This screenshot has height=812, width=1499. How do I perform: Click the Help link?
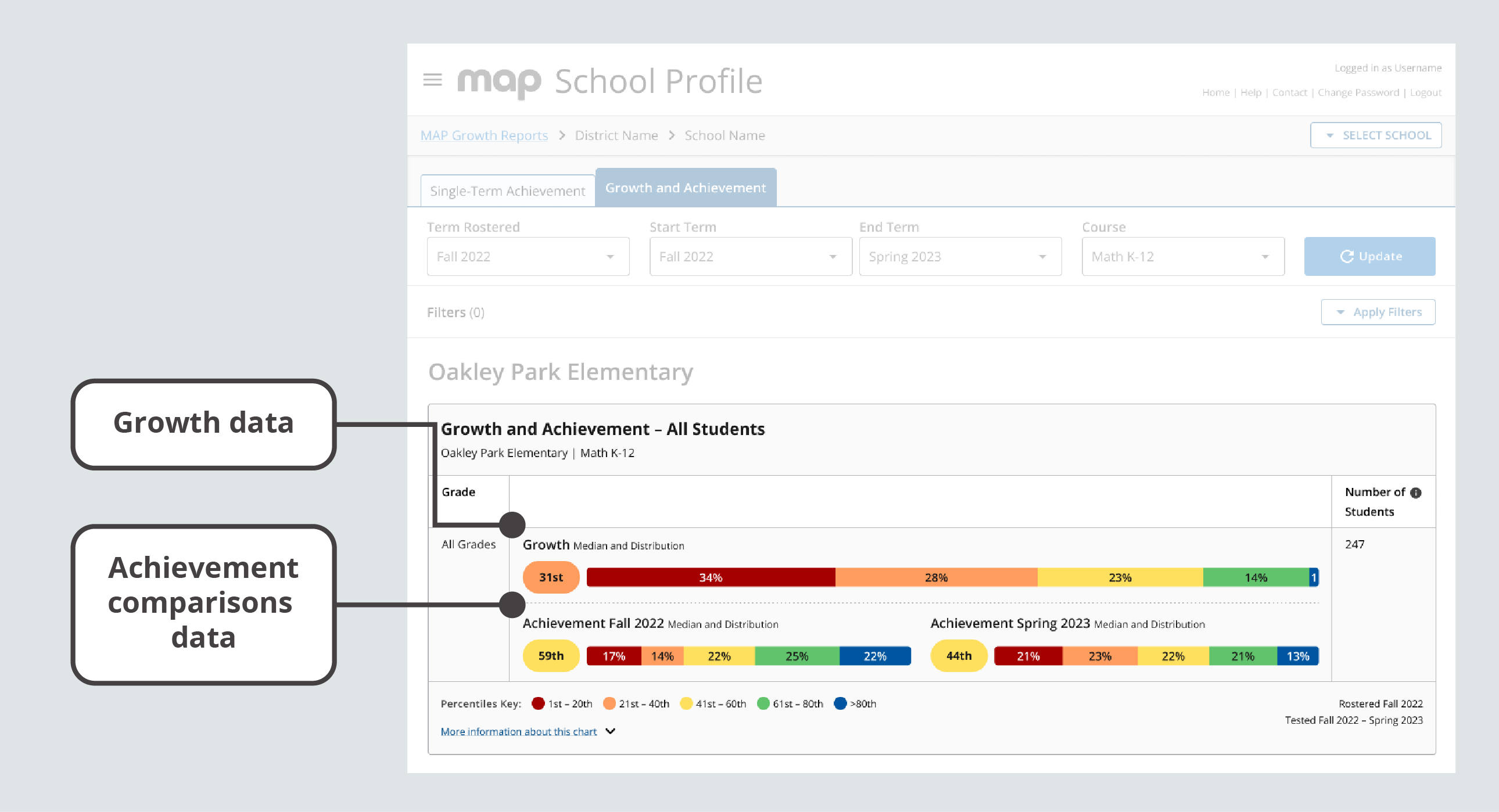point(1251,92)
